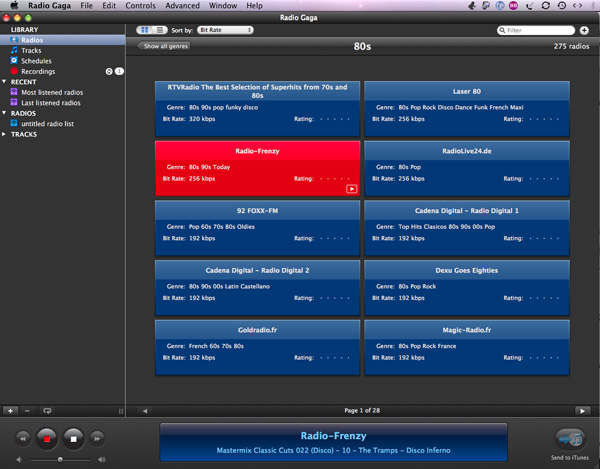Select the Magic-Radio.fr station card
Image resolution: width=600 pixels, height=469 pixels.
coord(467,347)
